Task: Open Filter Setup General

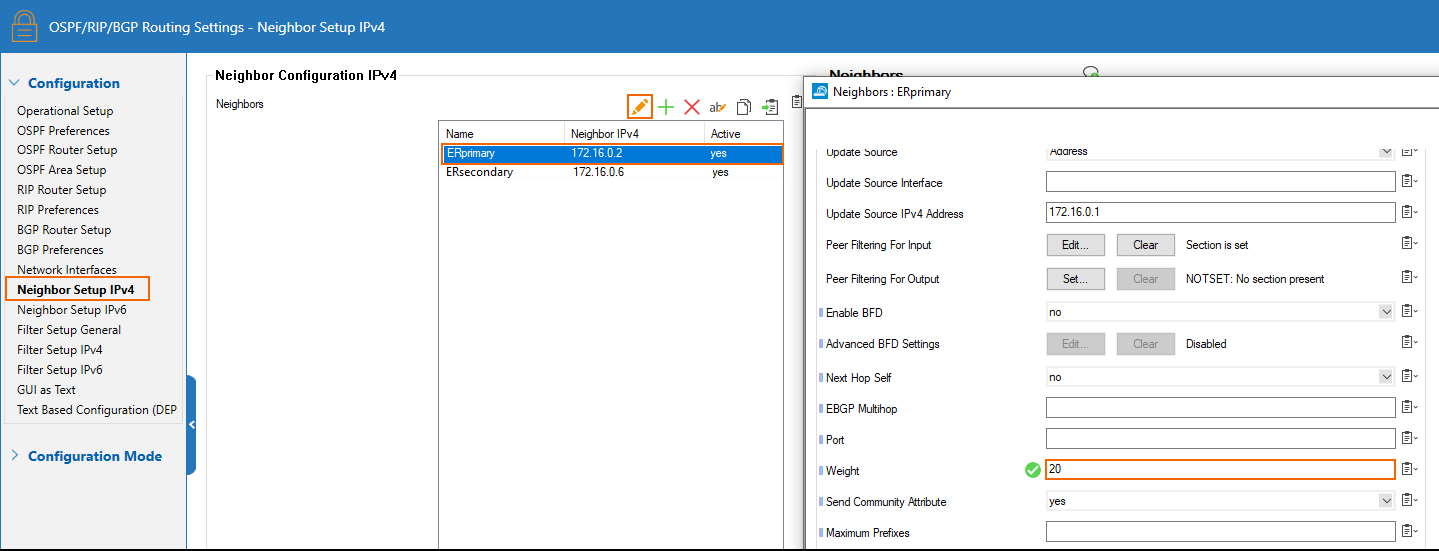Action: click(69, 330)
